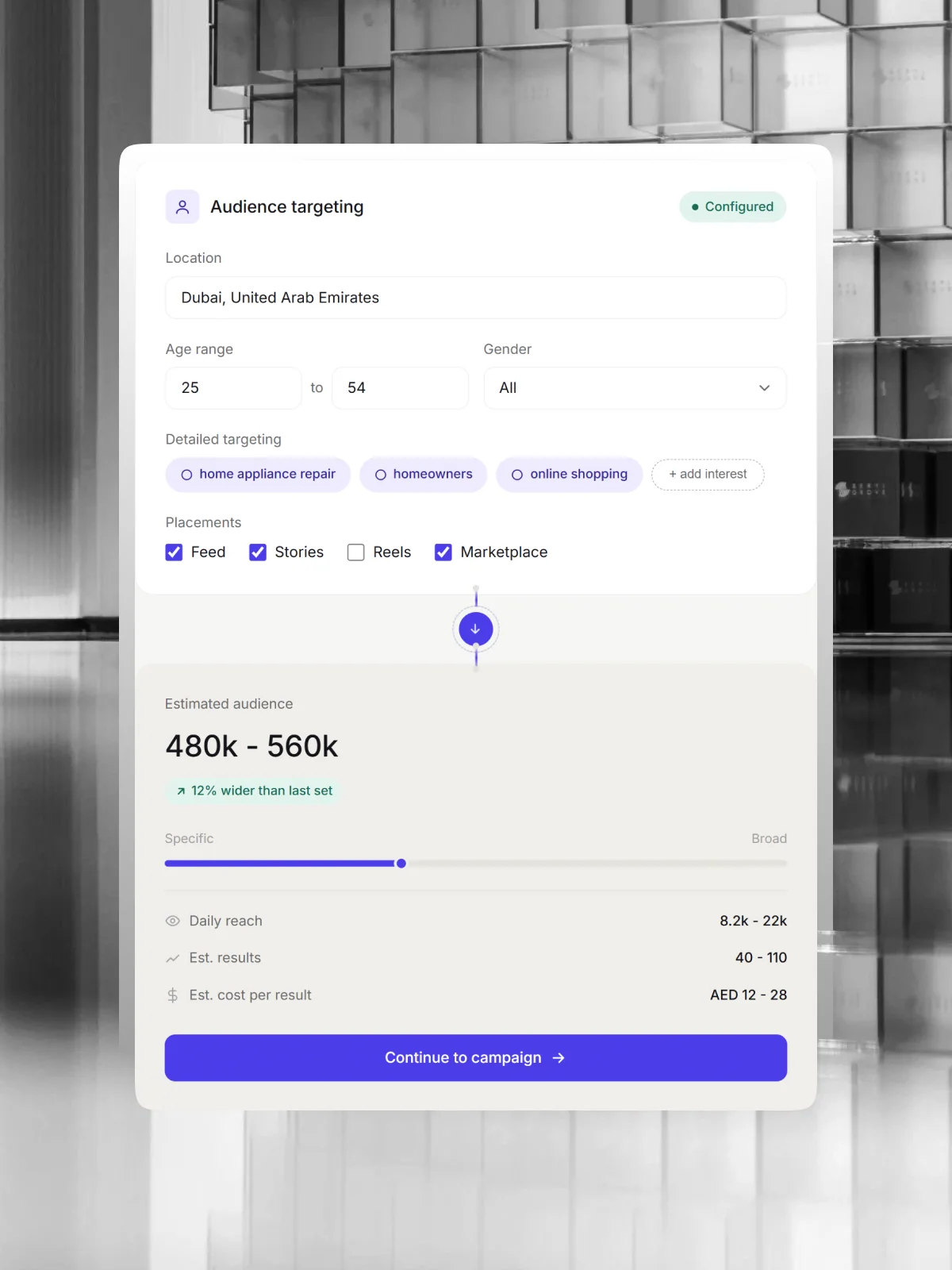This screenshot has height=1270, width=952.
Task: Click the minimum age field showing 25
Action: coord(233,388)
